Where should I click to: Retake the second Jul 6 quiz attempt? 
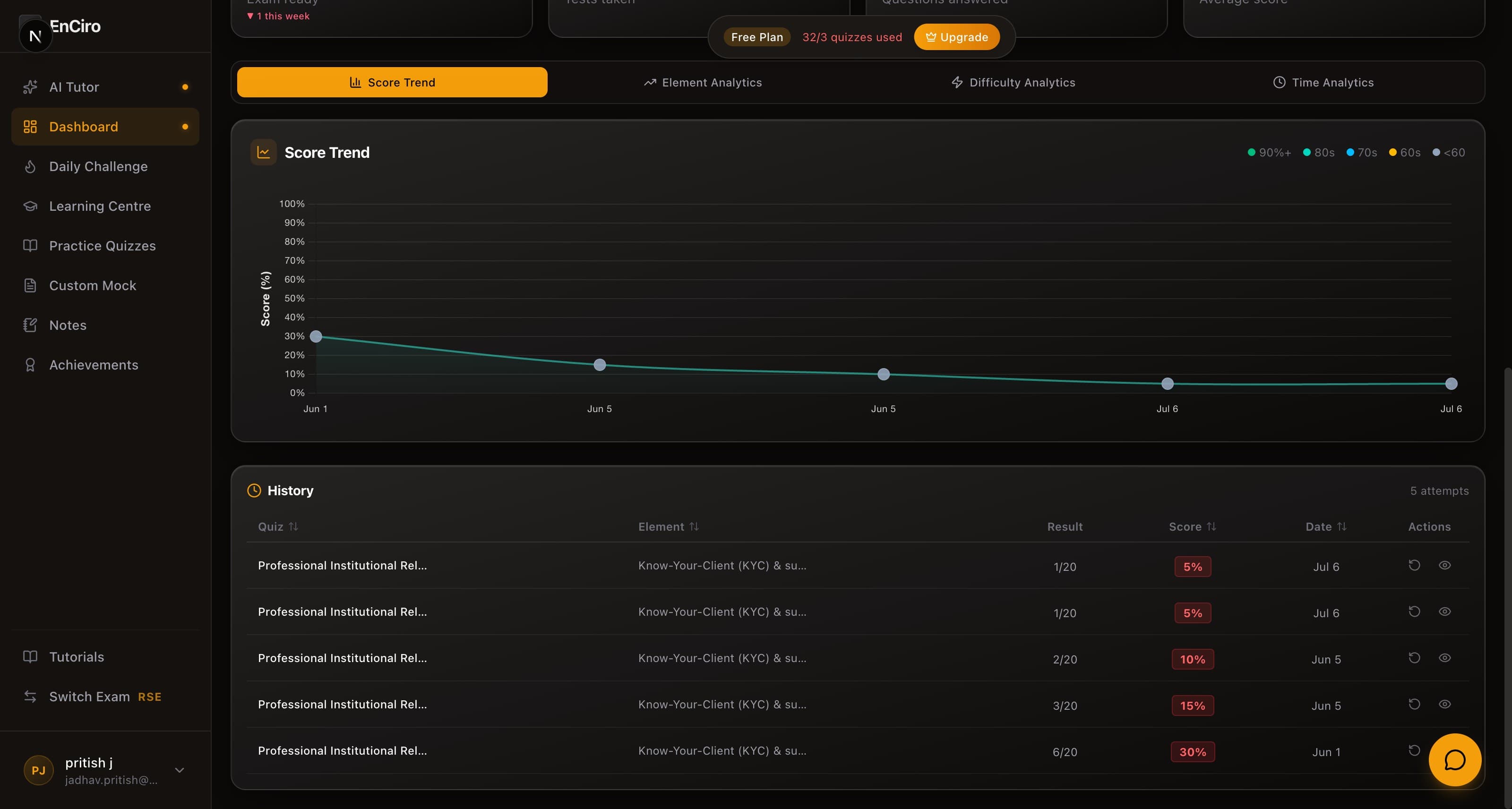(x=1414, y=612)
